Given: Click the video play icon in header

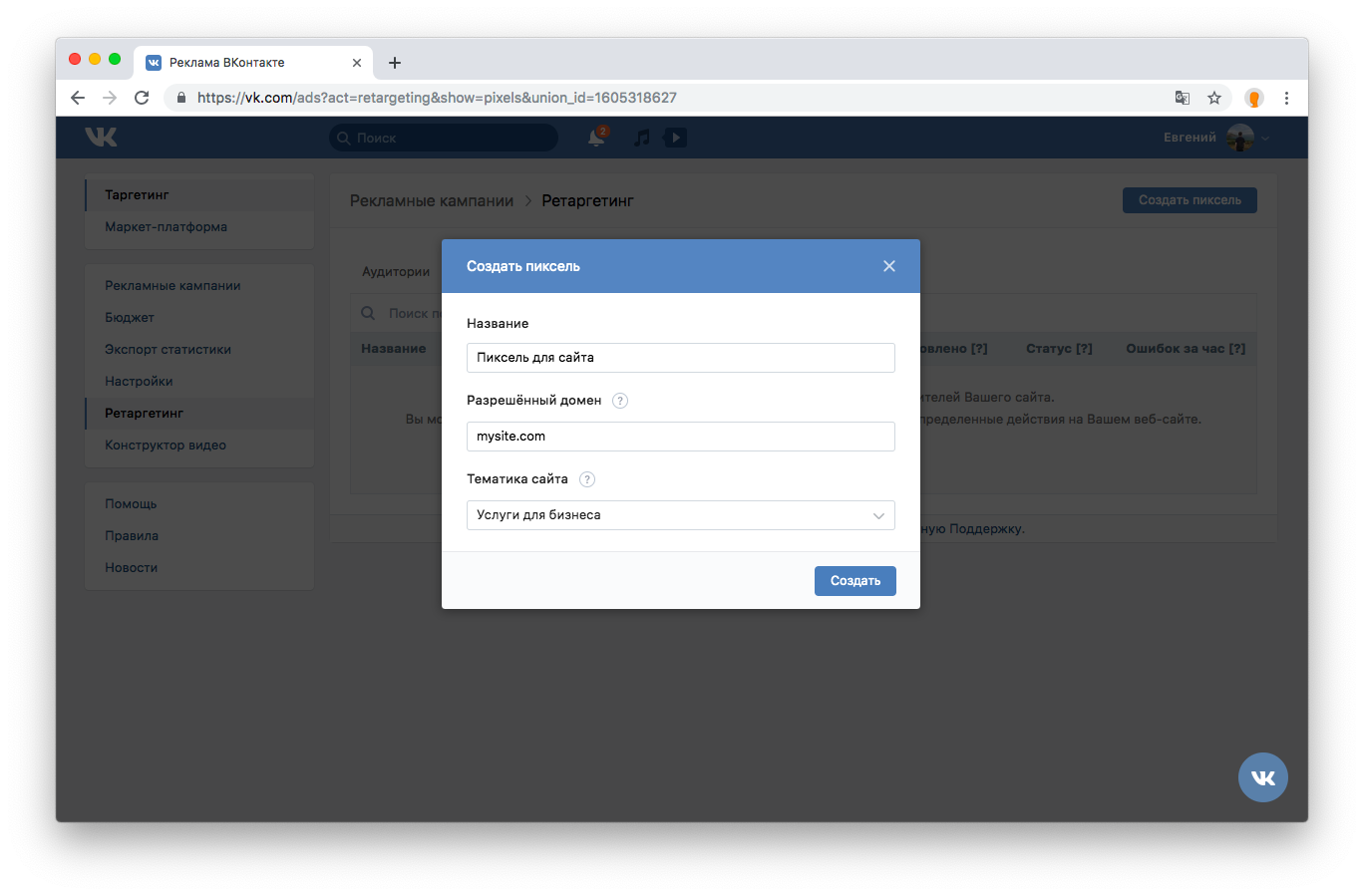Looking at the screenshot, I should coord(675,138).
